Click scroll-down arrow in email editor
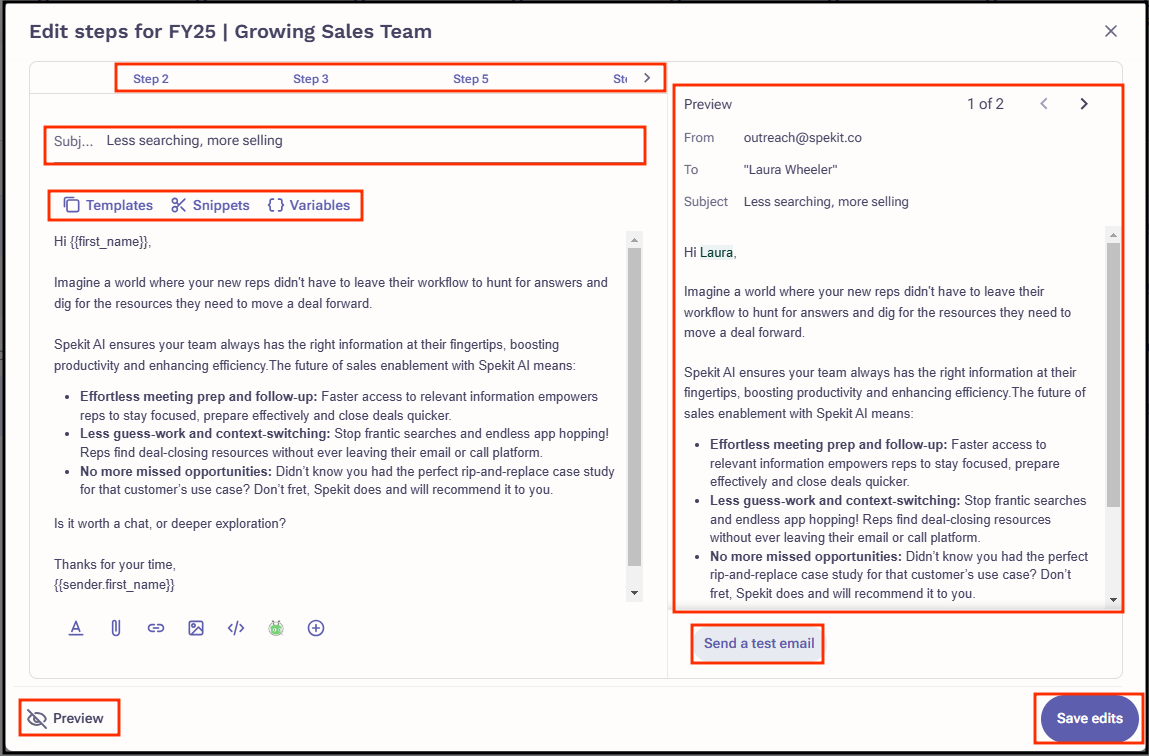 (635, 592)
